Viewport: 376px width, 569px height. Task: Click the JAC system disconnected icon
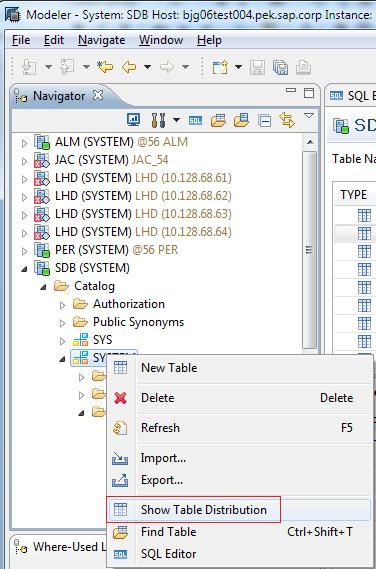point(42,160)
